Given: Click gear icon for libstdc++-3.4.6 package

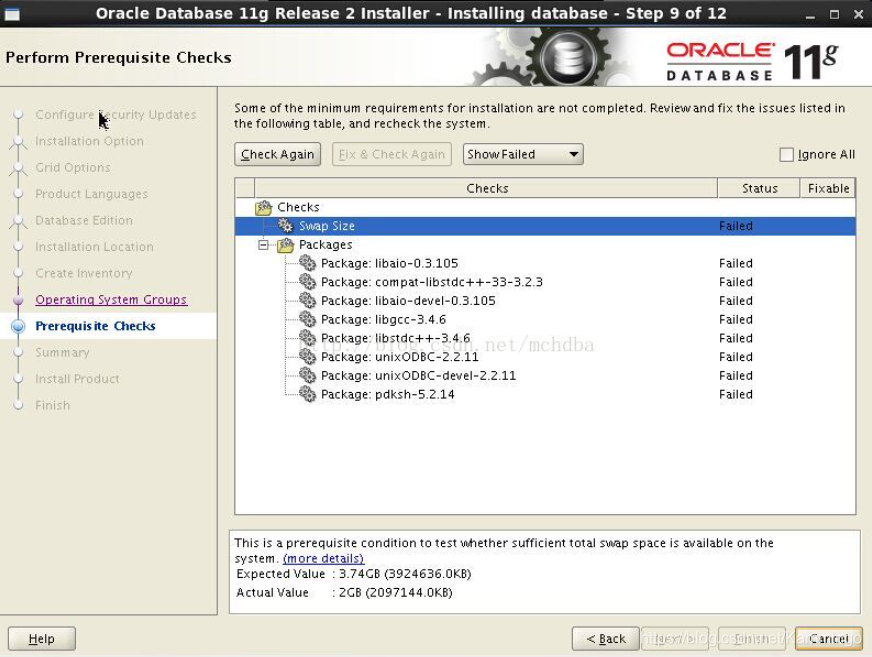Looking at the screenshot, I should (307, 338).
